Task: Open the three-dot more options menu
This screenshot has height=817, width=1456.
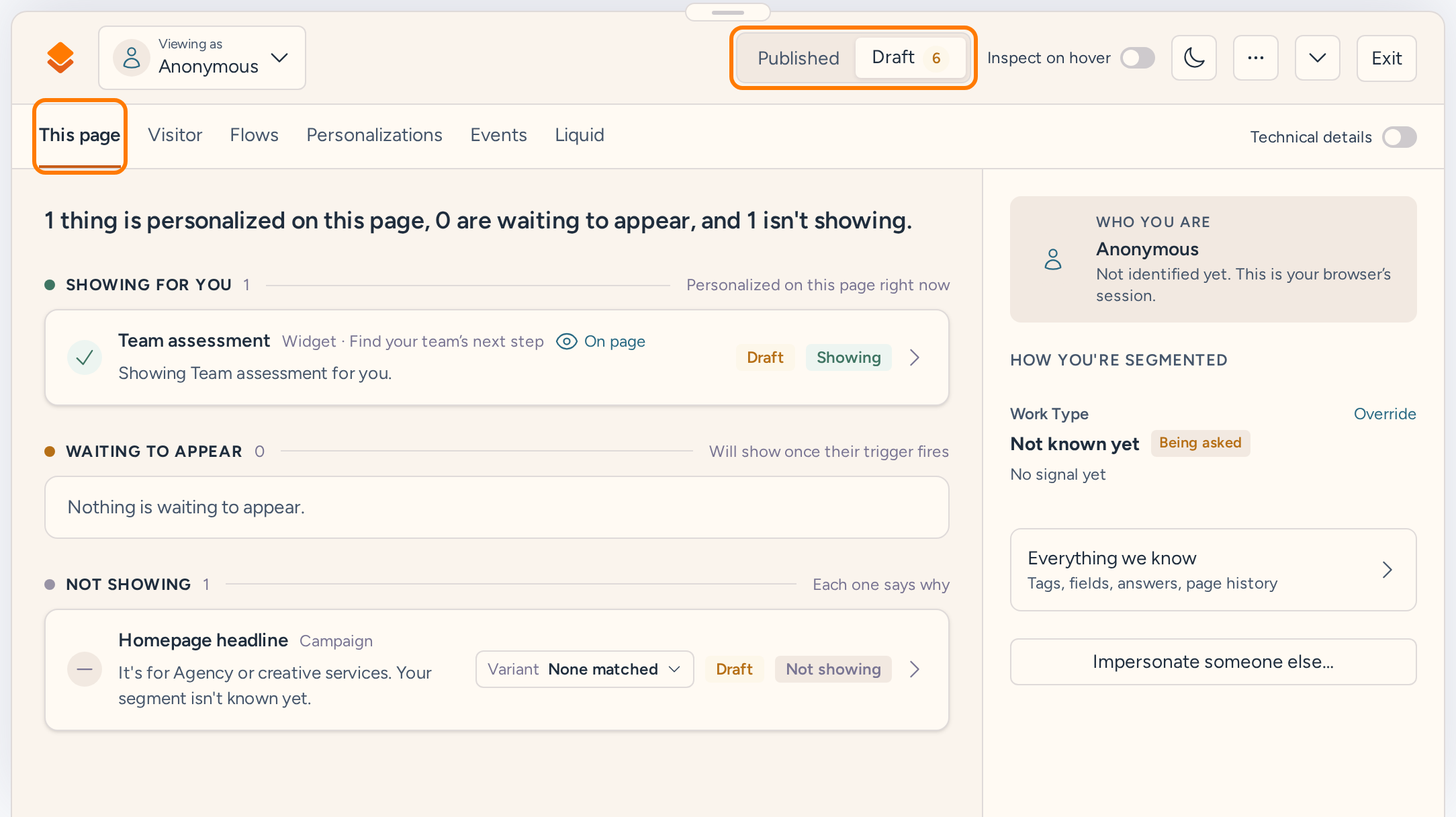Action: pyautogui.click(x=1256, y=58)
